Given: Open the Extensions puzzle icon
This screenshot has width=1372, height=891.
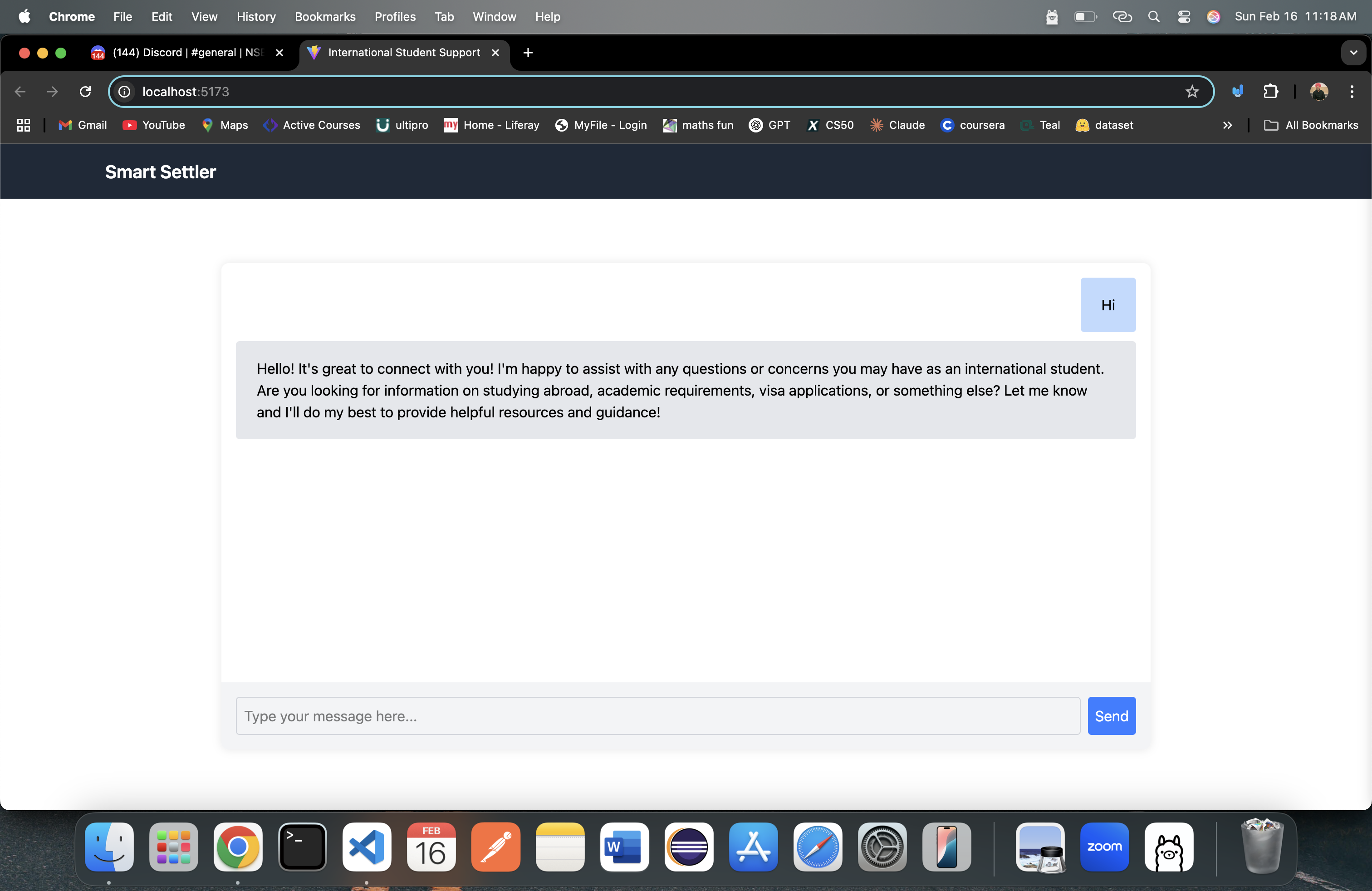Looking at the screenshot, I should (x=1270, y=92).
